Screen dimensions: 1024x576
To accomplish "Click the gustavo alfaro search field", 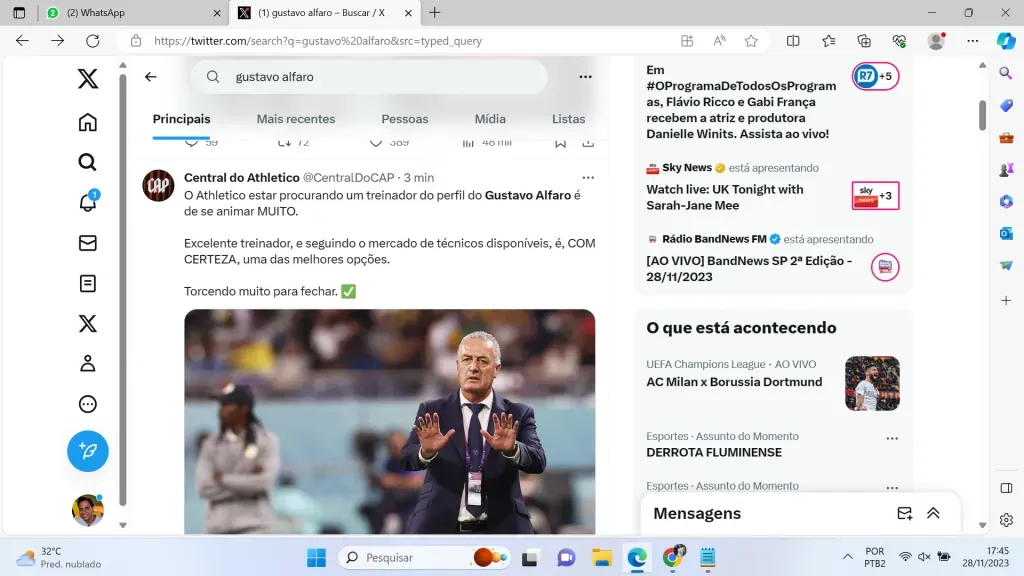I will coord(380,77).
